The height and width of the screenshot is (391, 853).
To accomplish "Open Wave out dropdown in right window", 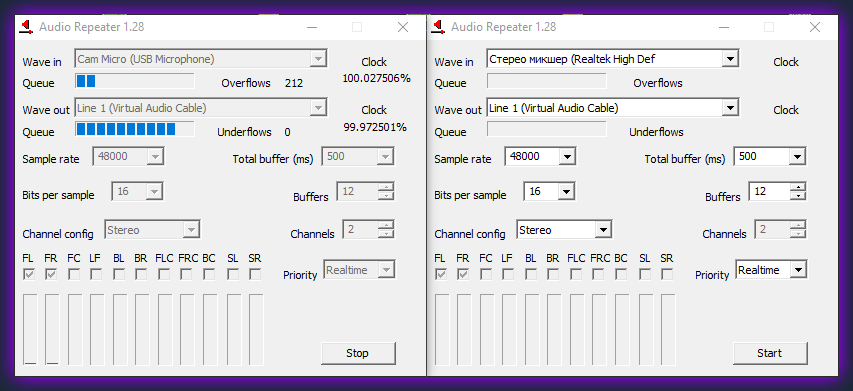I will [730, 108].
